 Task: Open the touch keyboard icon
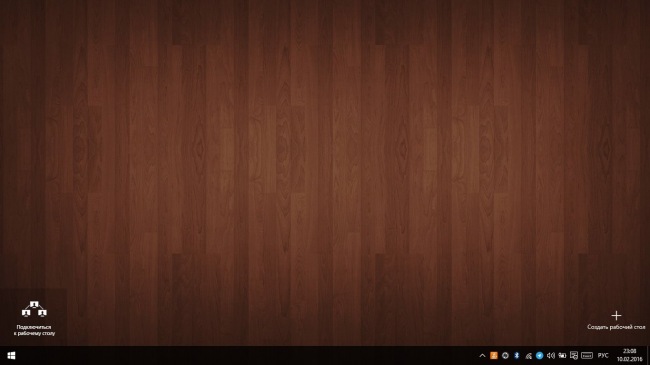pyautogui.click(x=587, y=355)
